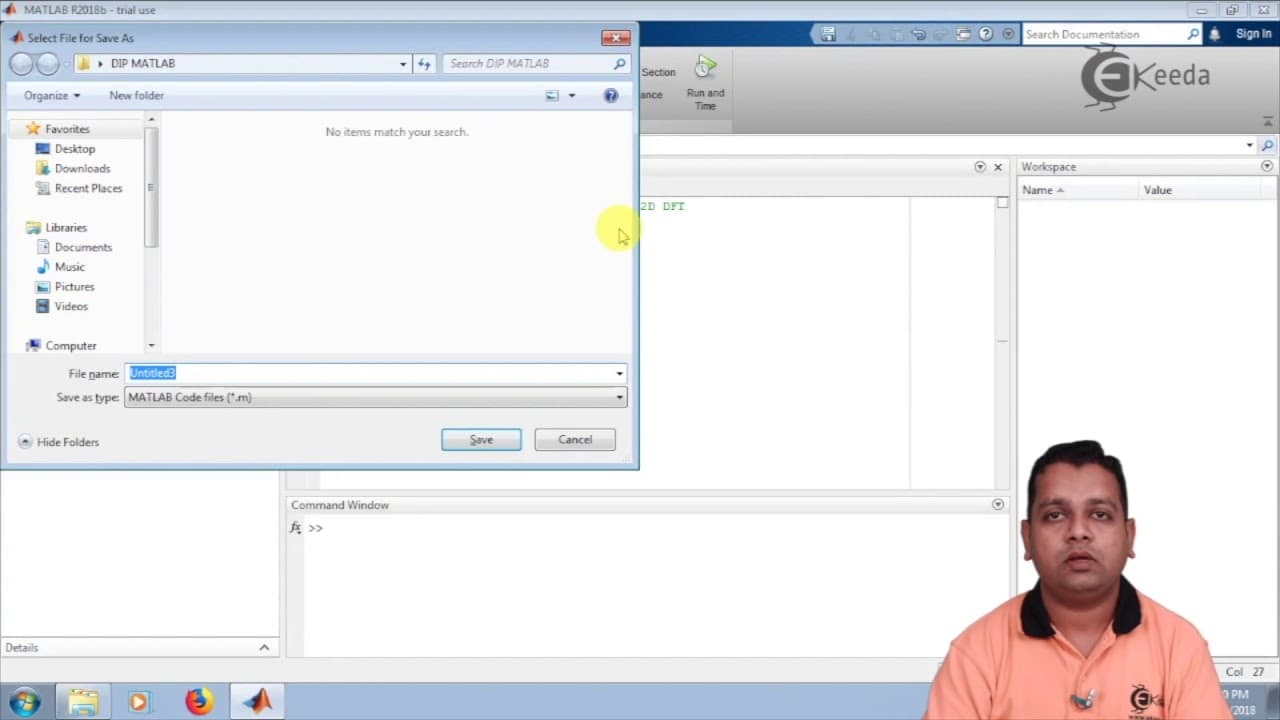
Task: Select Desktop in navigation pane
Action: 74,149
